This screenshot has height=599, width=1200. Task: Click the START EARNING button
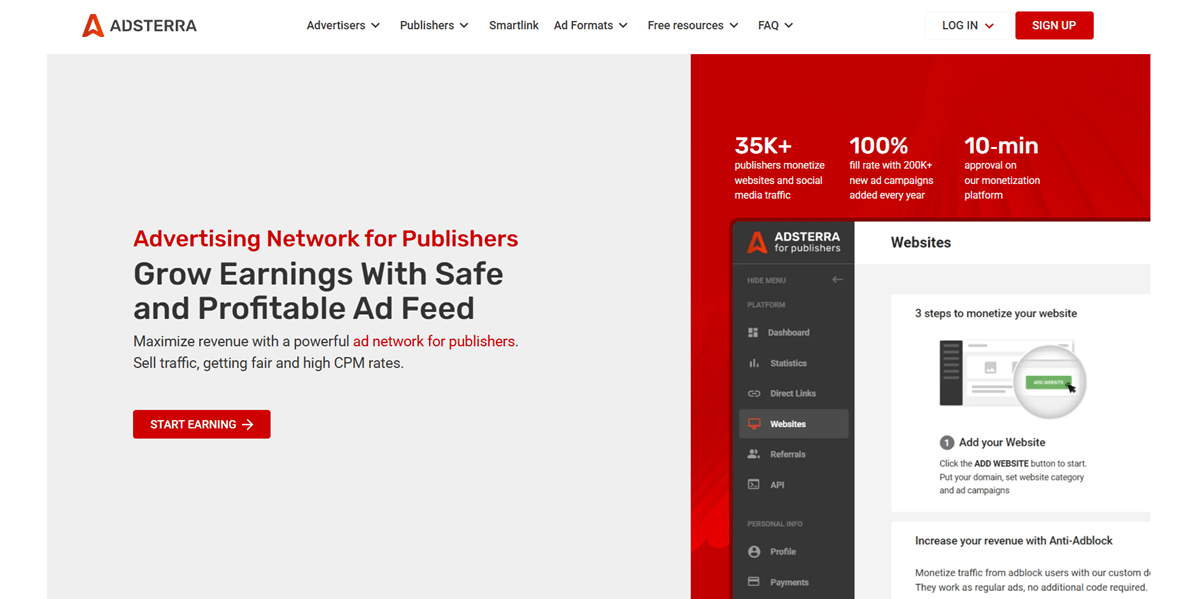[x=201, y=424]
